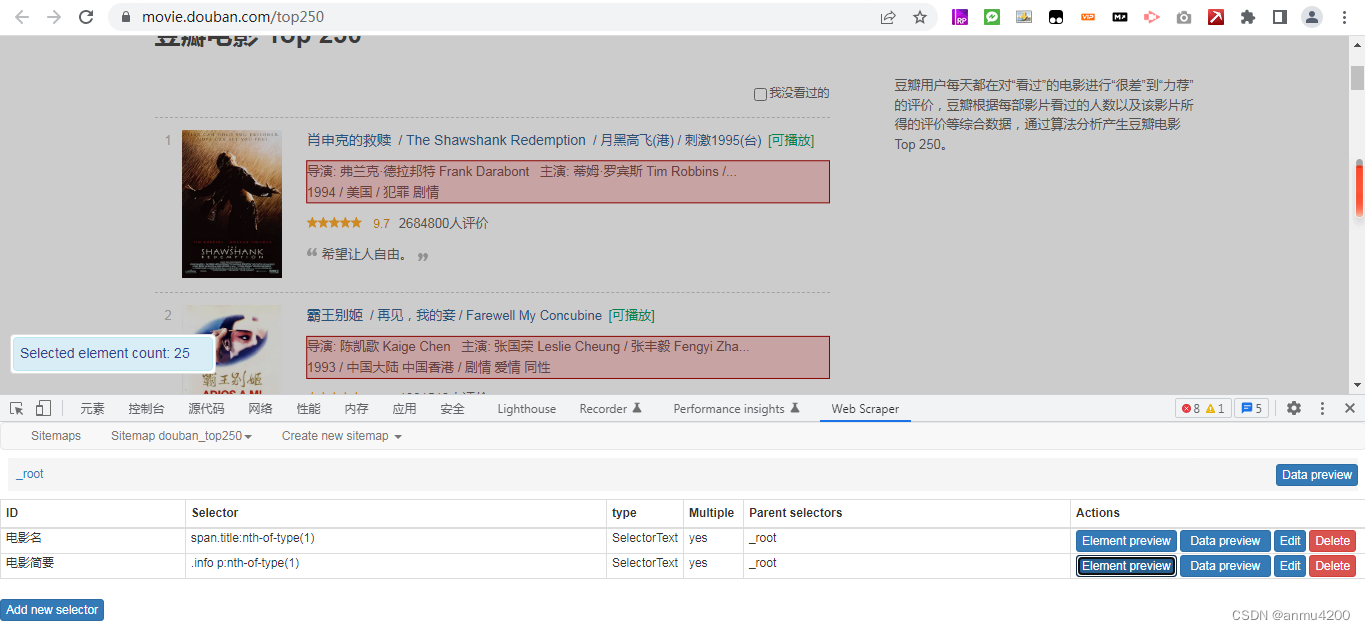This screenshot has height=630, width=1365.
Task: Click the black MP extension icon
Action: [1120, 17]
